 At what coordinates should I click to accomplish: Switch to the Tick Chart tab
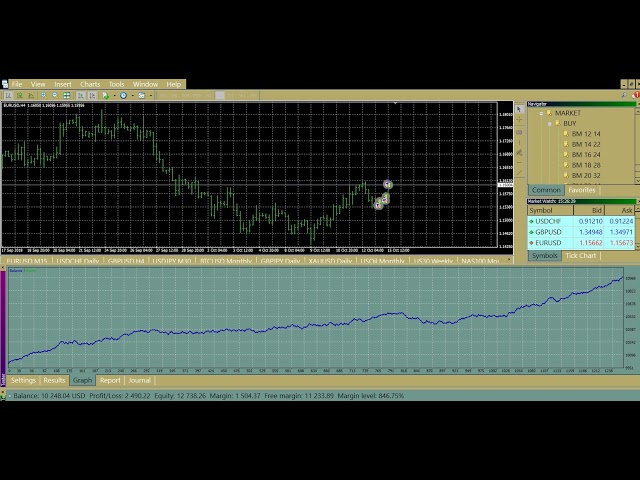coord(581,255)
